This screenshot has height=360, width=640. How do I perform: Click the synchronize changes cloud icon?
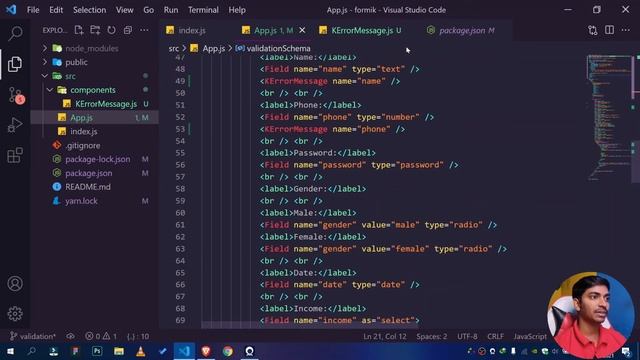(71, 336)
